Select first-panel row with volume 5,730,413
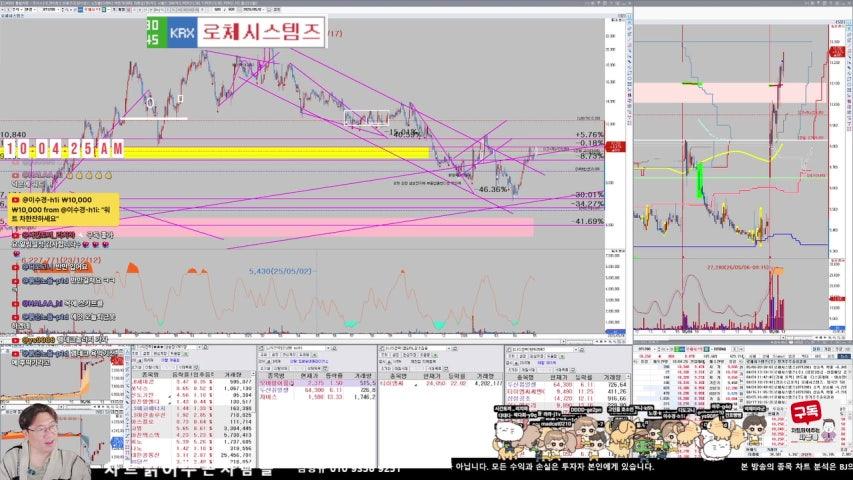The height and width of the screenshot is (480, 853). 192,435
